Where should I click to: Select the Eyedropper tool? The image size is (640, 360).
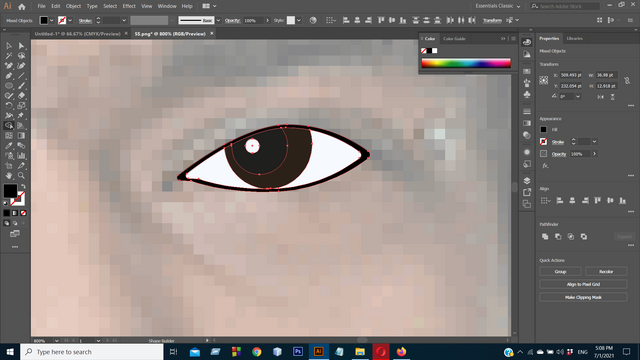(x=9, y=145)
